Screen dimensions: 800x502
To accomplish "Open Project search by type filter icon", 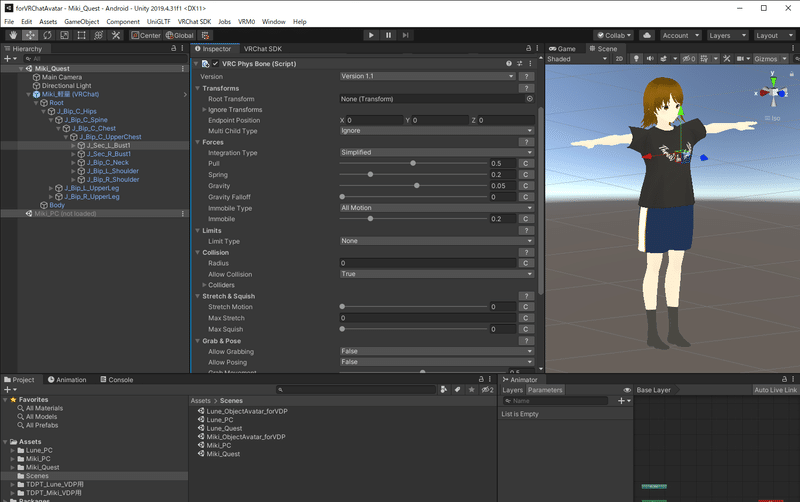I will pos(444,390).
